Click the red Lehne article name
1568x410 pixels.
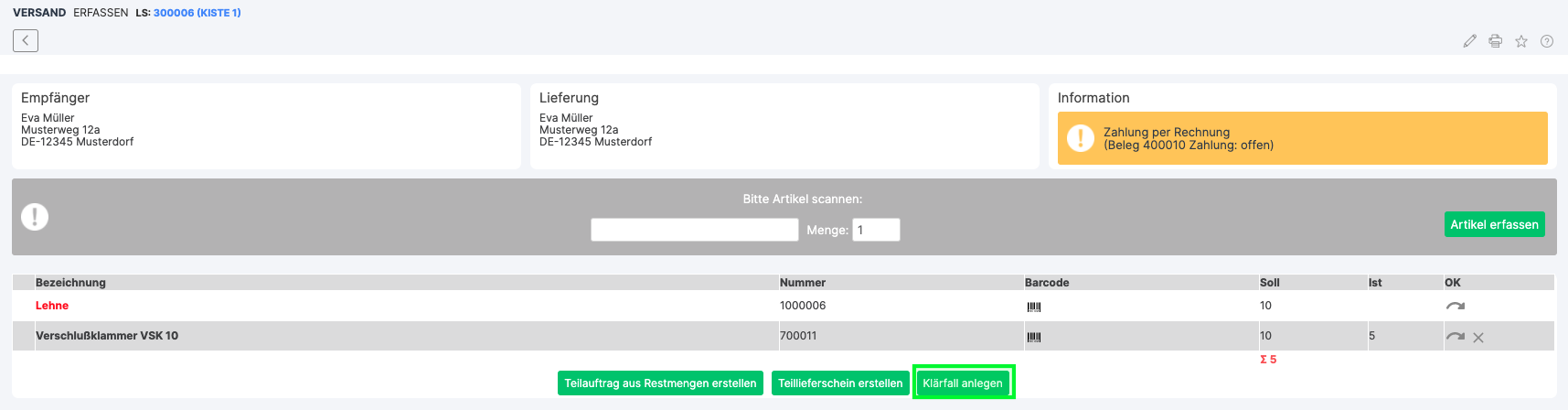(52, 306)
